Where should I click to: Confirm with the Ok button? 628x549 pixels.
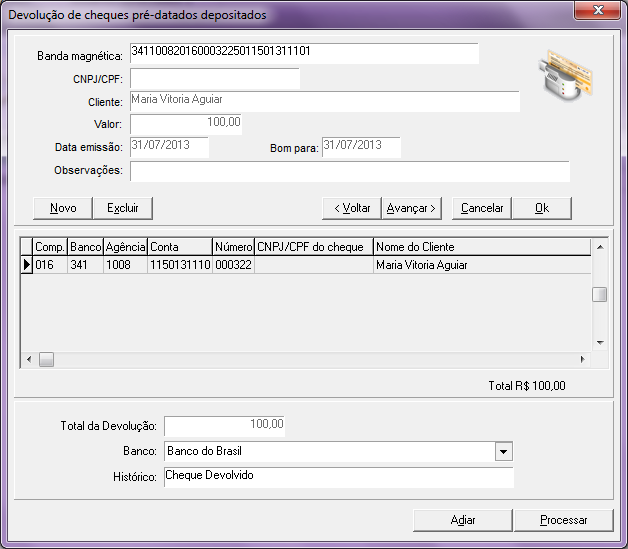(541, 208)
